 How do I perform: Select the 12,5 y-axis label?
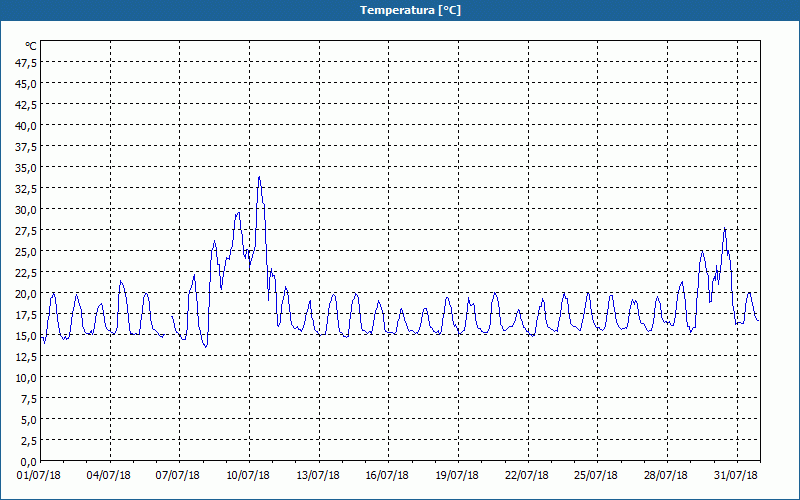click(x=27, y=357)
